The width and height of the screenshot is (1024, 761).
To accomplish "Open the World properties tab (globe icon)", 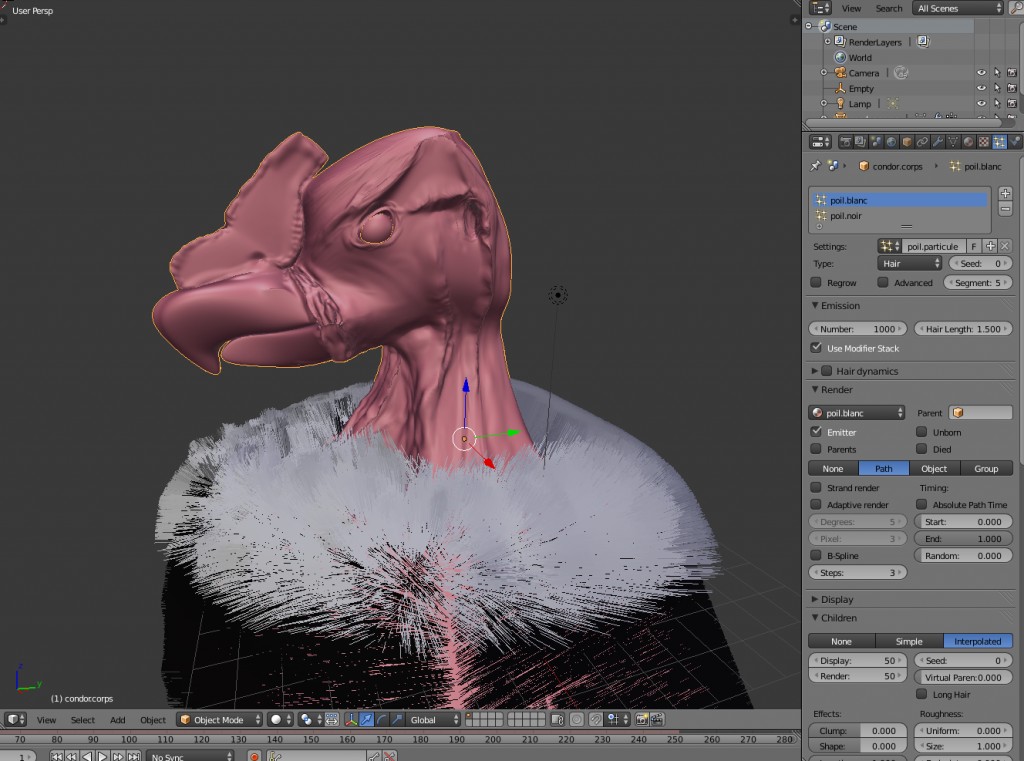I will (x=891, y=141).
